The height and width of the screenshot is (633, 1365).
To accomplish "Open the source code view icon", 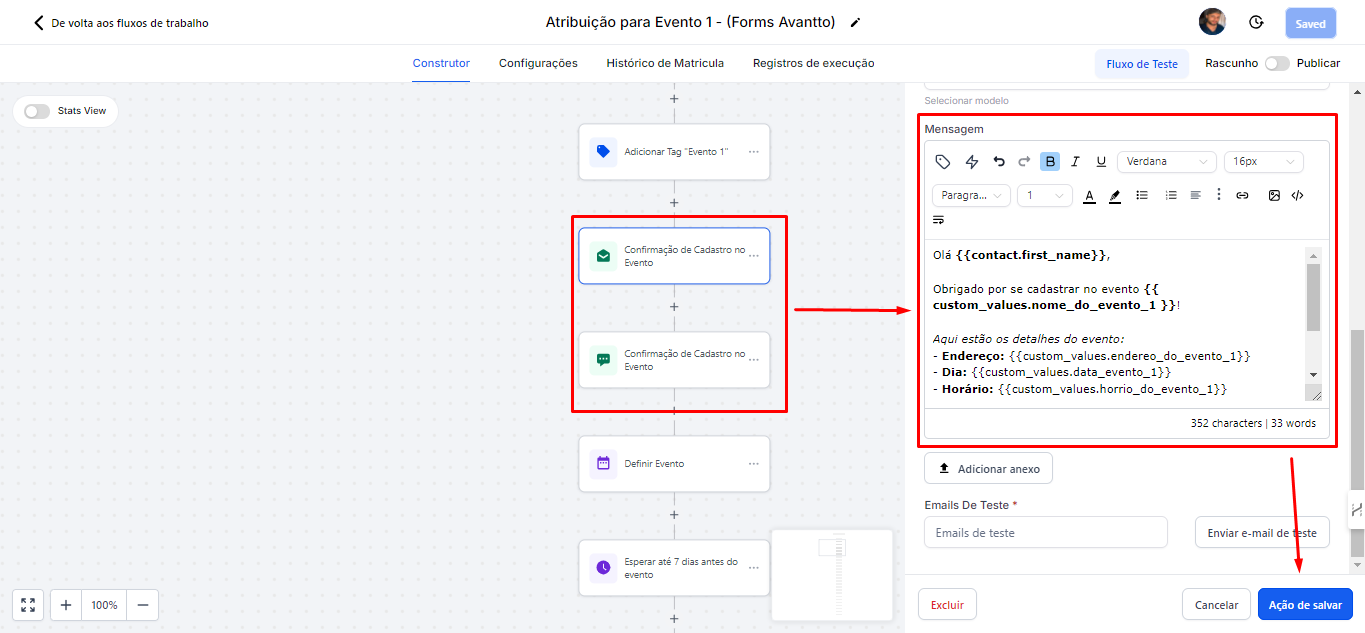I will 1297,196.
